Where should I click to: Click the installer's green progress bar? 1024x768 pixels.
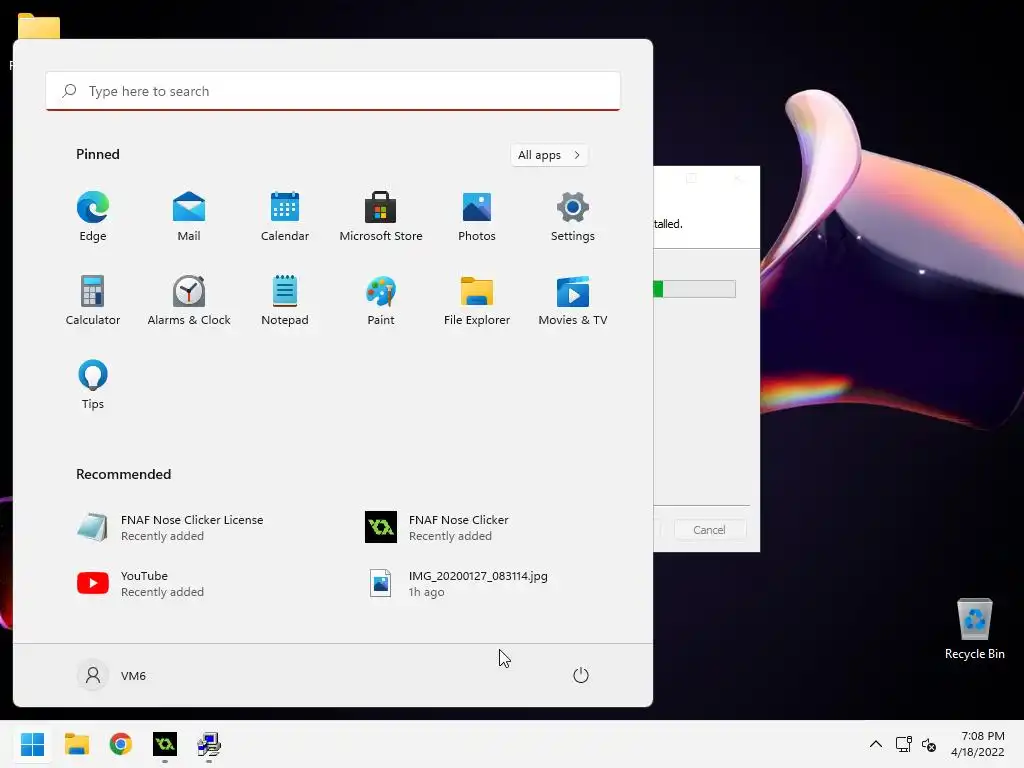(694, 289)
